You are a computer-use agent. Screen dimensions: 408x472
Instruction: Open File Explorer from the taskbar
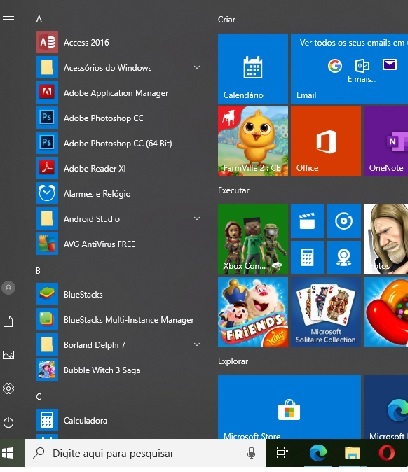click(352, 453)
